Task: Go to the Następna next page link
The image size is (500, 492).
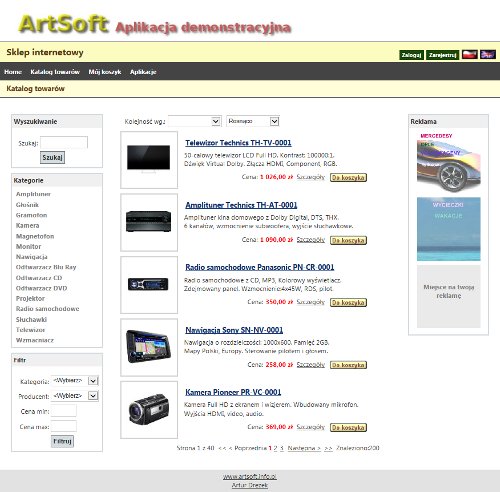Action: coord(304,448)
